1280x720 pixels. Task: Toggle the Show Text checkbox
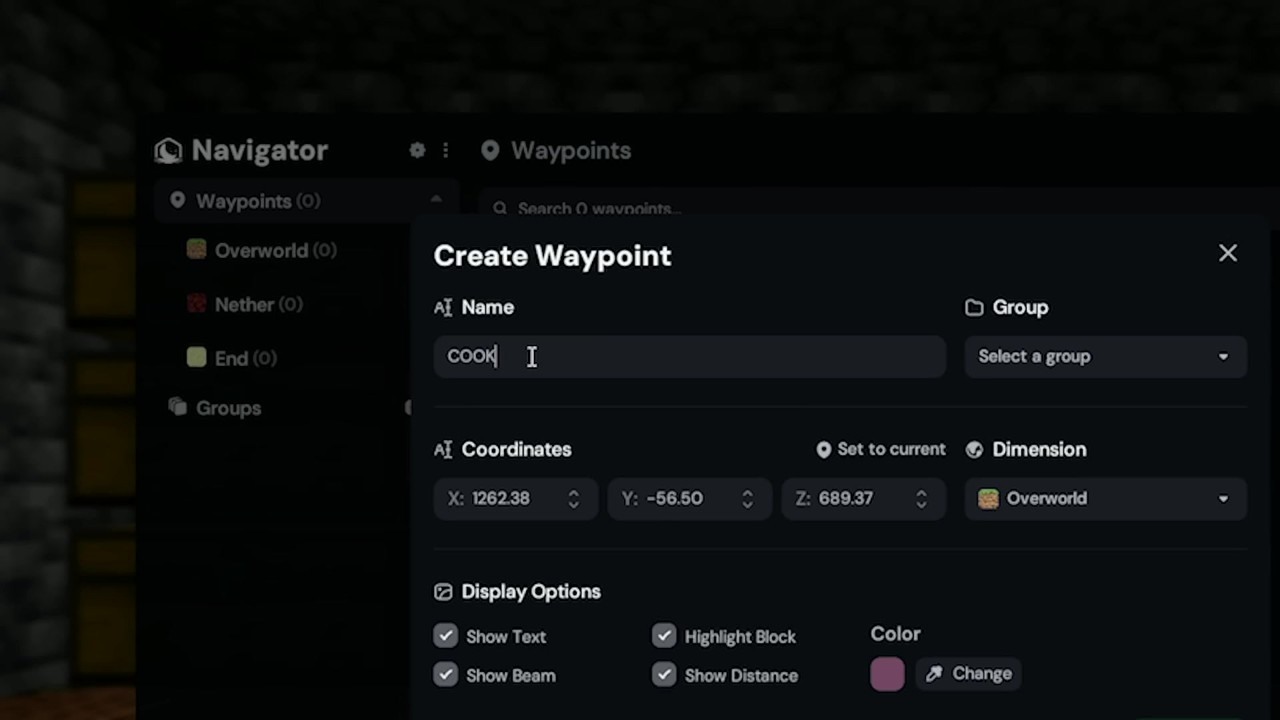click(x=446, y=636)
